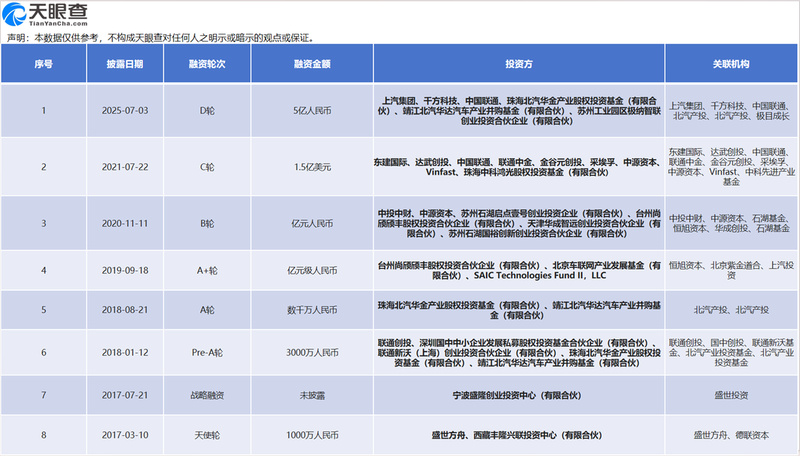Click the amount 数千万人民币
This screenshot has height=456, width=800.
[312, 310]
